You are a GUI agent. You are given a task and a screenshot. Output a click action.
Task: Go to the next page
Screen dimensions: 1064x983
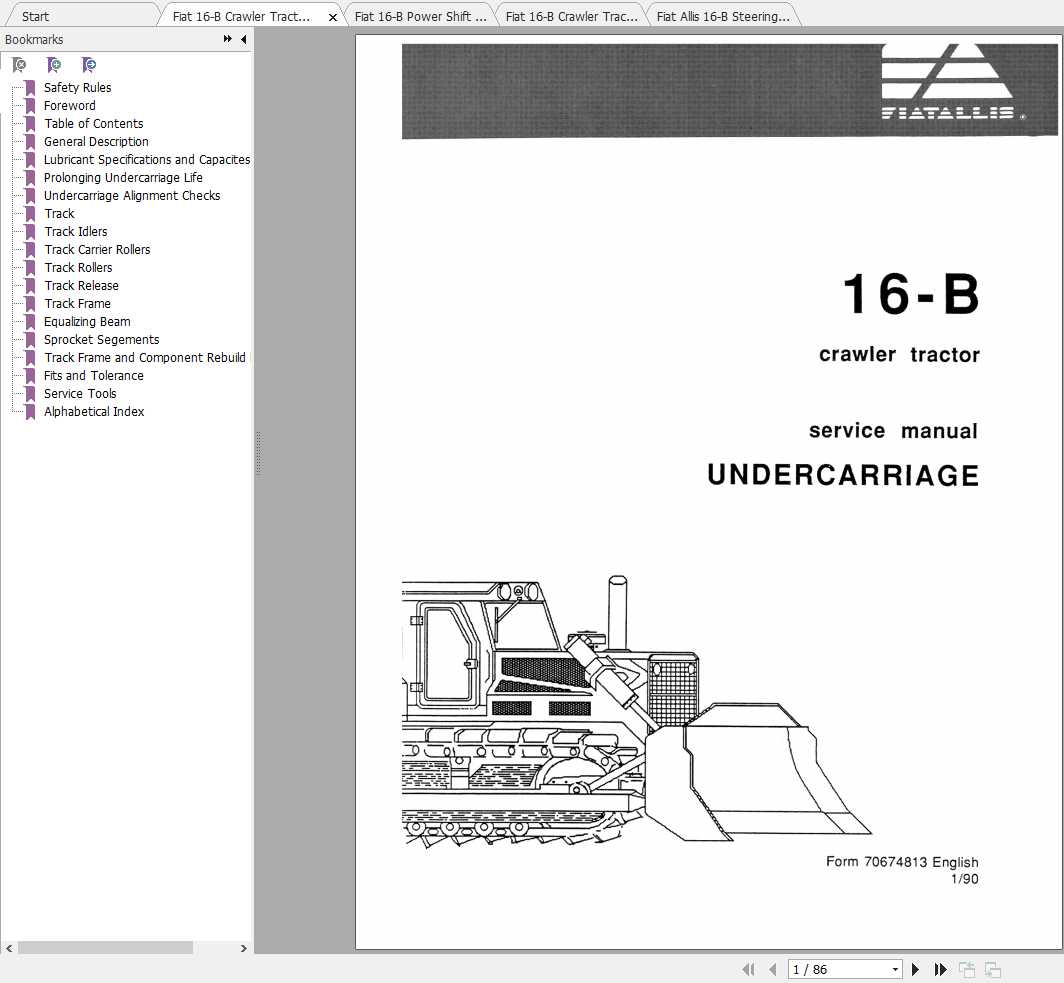pyautogui.click(x=915, y=969)
